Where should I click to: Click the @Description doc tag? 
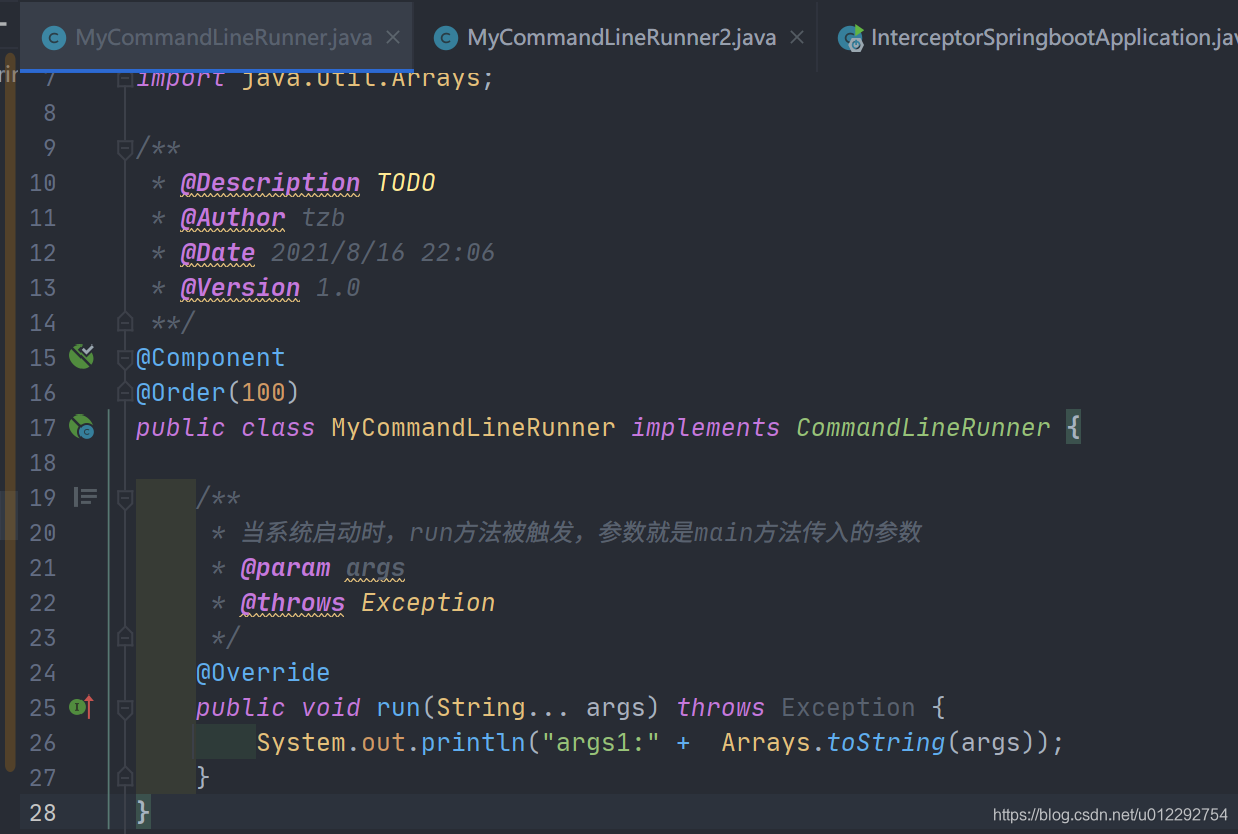(x=270, y=183)
